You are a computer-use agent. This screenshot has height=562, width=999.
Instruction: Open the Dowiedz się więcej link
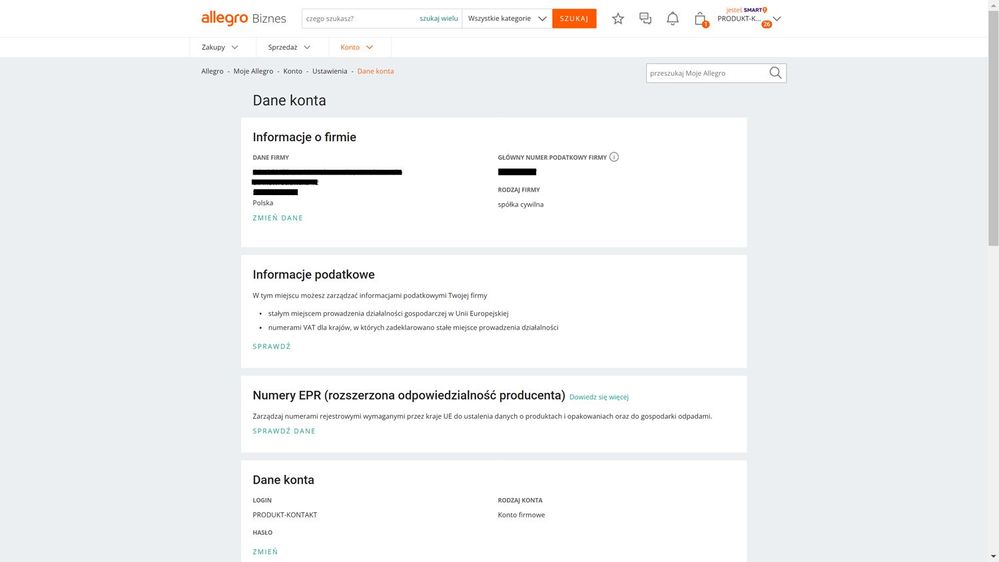point(599,397)
